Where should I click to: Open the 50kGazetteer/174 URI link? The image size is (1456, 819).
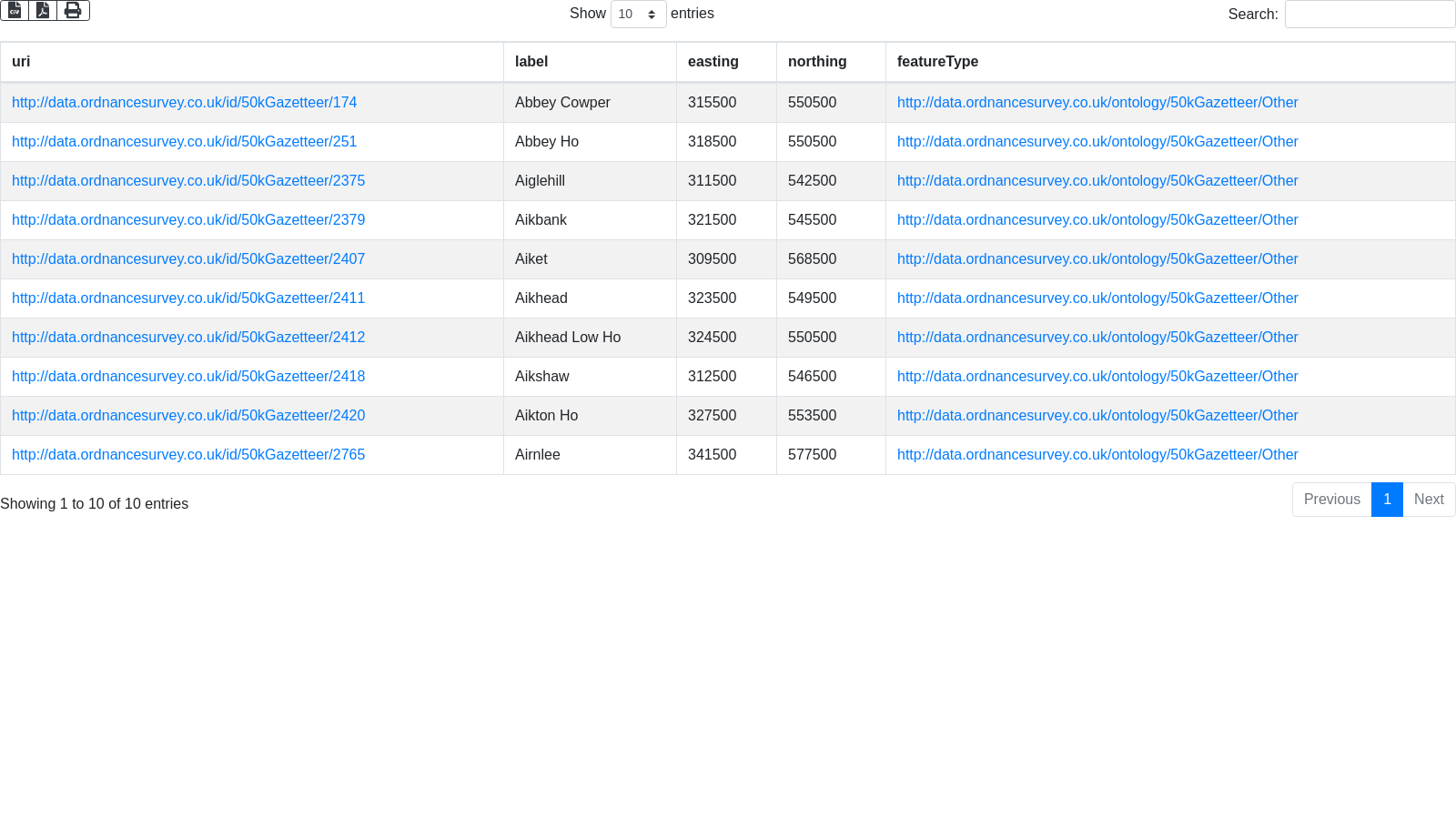[x=184, y=103]
